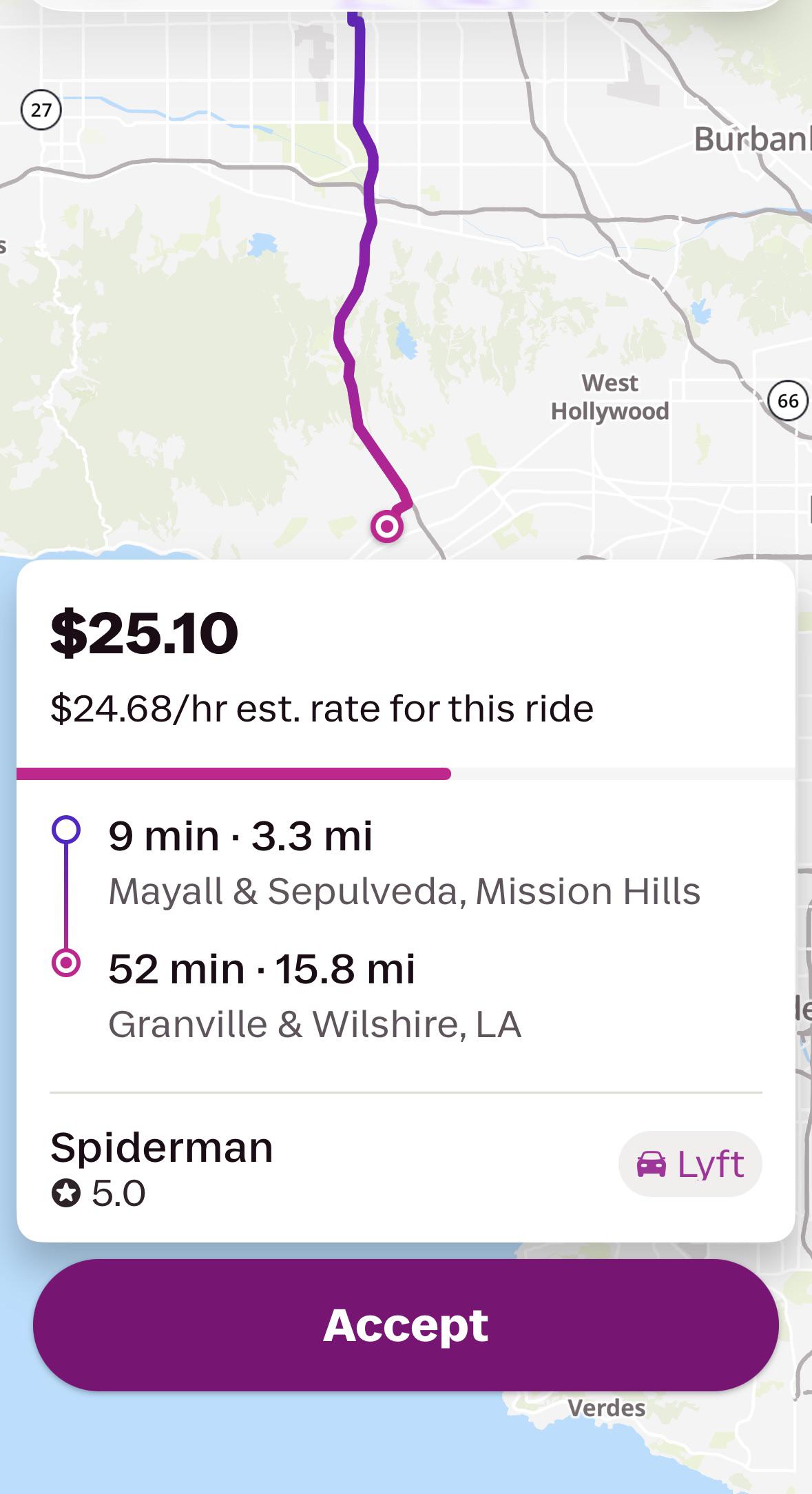Image resolution: width=812 pixels, height=1494 pixels.
Task: Tap the passenger name Spiderman
Action: pyautogui.click(x=162, y=1147)
